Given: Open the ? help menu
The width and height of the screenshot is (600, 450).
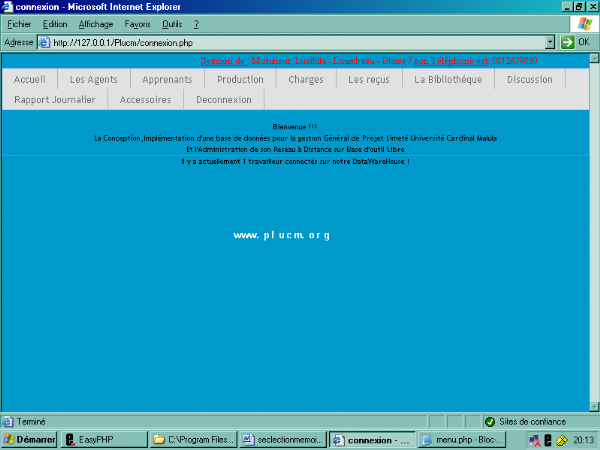Looking at the screenshot, I should 196,24.
